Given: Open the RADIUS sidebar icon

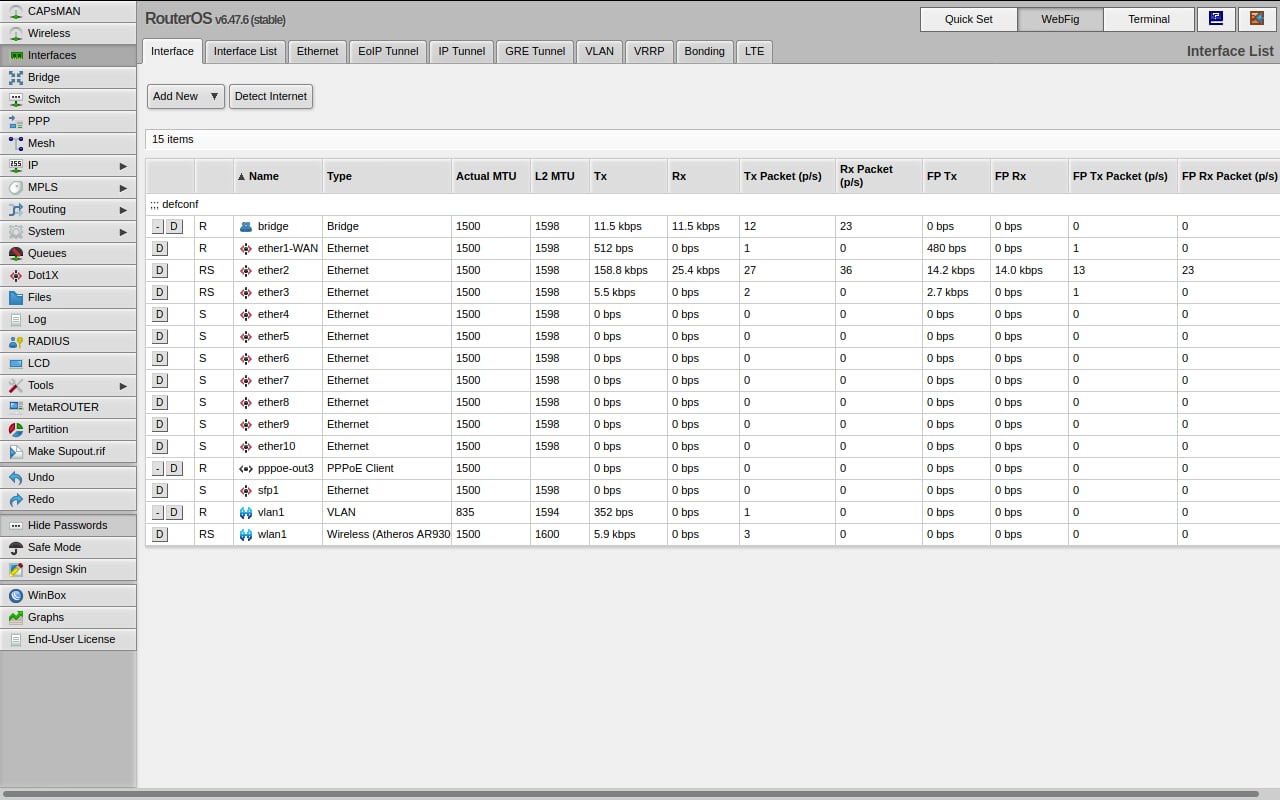Looking at the screenshot, I should 16,341.
